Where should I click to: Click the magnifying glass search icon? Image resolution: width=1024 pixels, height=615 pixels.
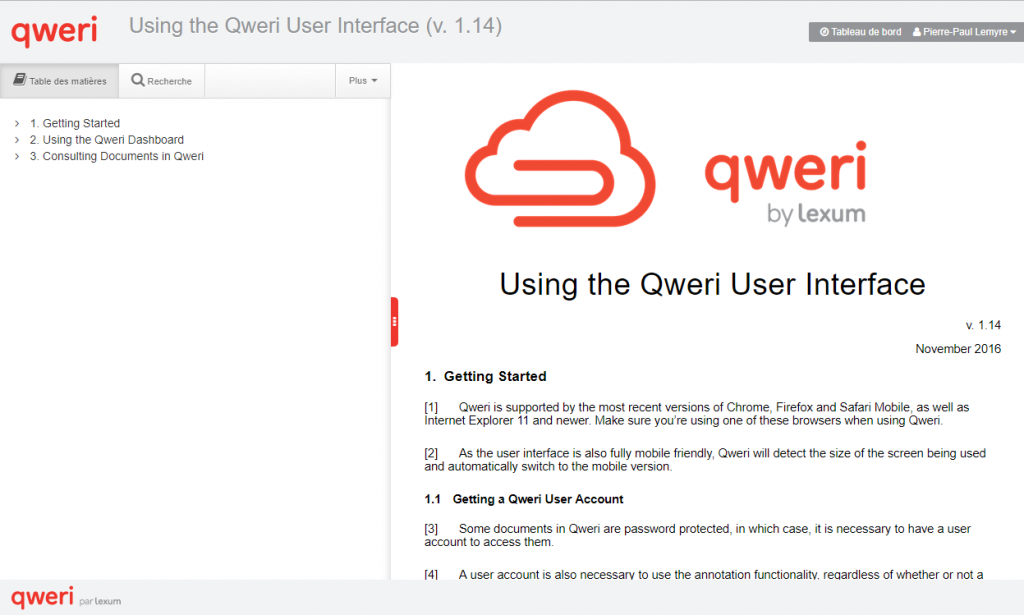coord(138,80)
